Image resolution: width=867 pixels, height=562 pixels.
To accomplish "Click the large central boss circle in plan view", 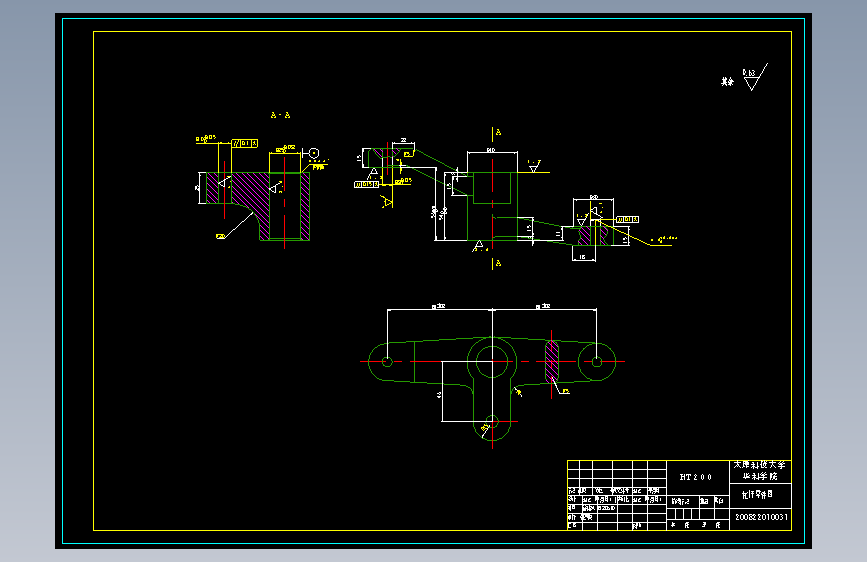I will 492,361.
